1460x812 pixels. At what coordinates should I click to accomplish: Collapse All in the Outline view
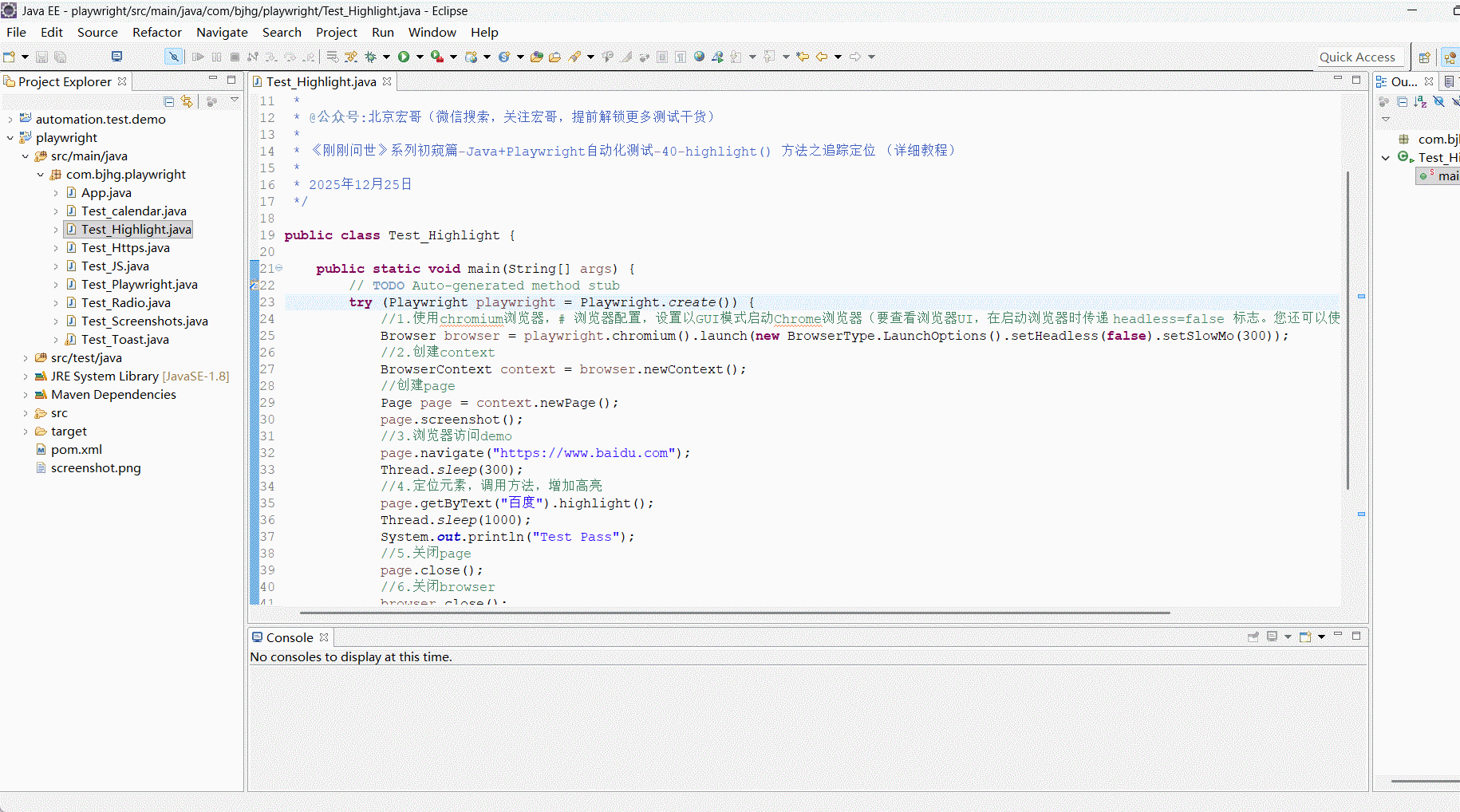1402,101
